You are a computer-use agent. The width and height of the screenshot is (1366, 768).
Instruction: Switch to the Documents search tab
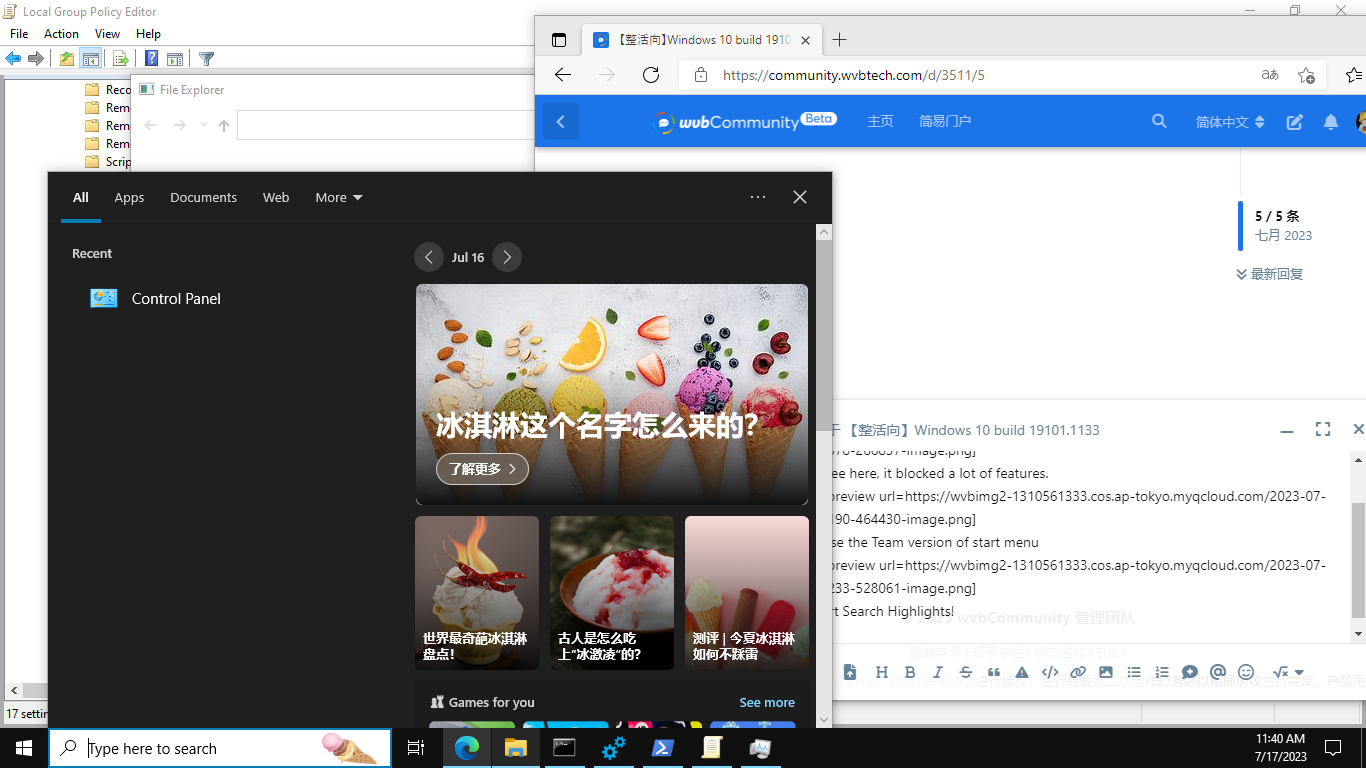(203, 197)
